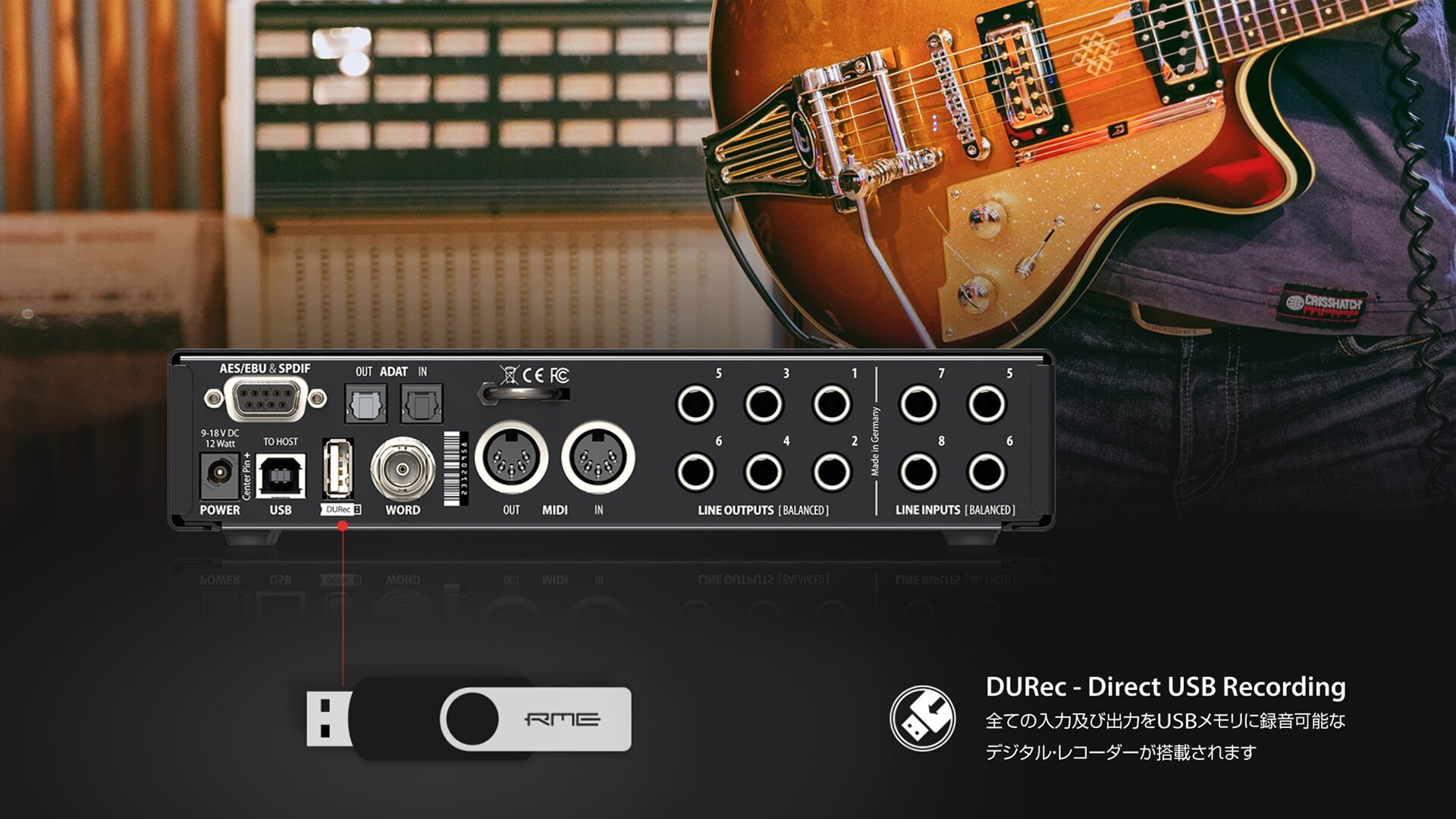Click the DURec USB-A port
The width and height of the screenshot is (1456, 819).
click(338, 469)
